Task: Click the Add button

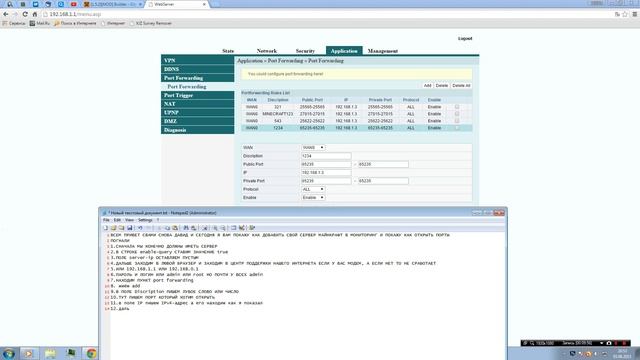Action: click(x=427, y=86)
